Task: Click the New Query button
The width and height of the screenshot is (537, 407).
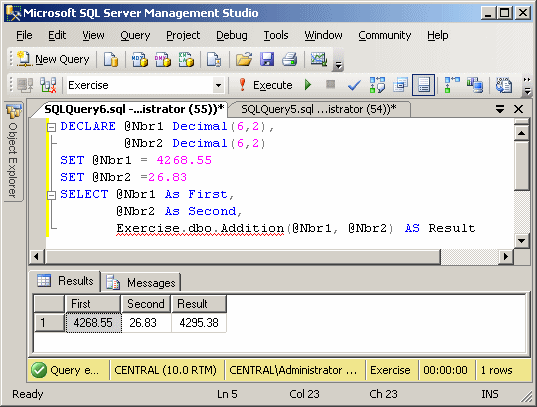Action: (x=54, y=59)
